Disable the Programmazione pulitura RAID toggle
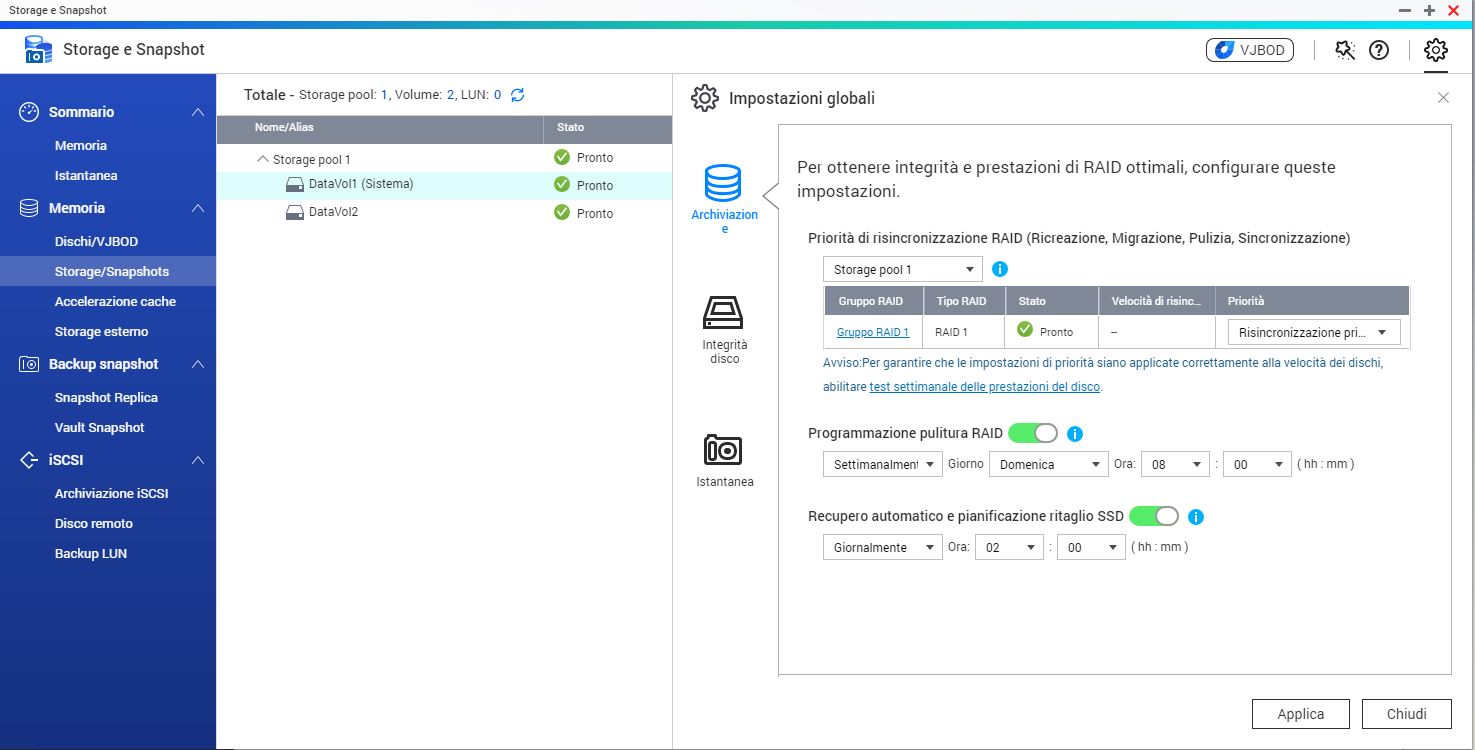The width and height of the screenshot is (1475, 750). [x=1032, y=434]
